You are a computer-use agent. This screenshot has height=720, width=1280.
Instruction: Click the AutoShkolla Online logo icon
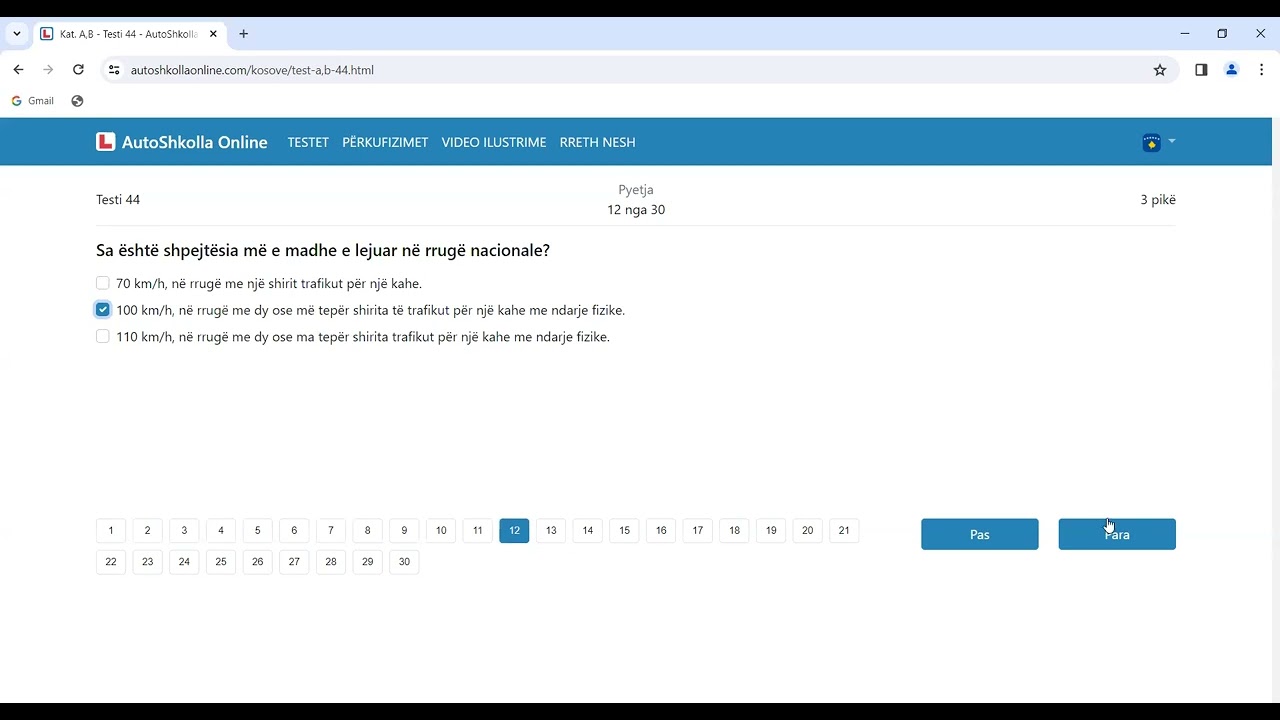tap(106, 142)
